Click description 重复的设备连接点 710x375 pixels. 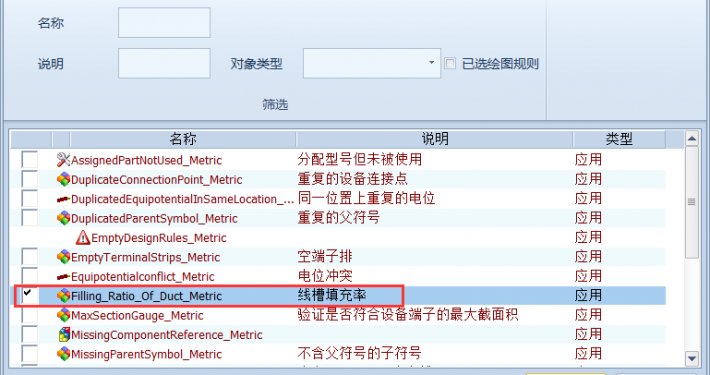[x=353, y=178]
